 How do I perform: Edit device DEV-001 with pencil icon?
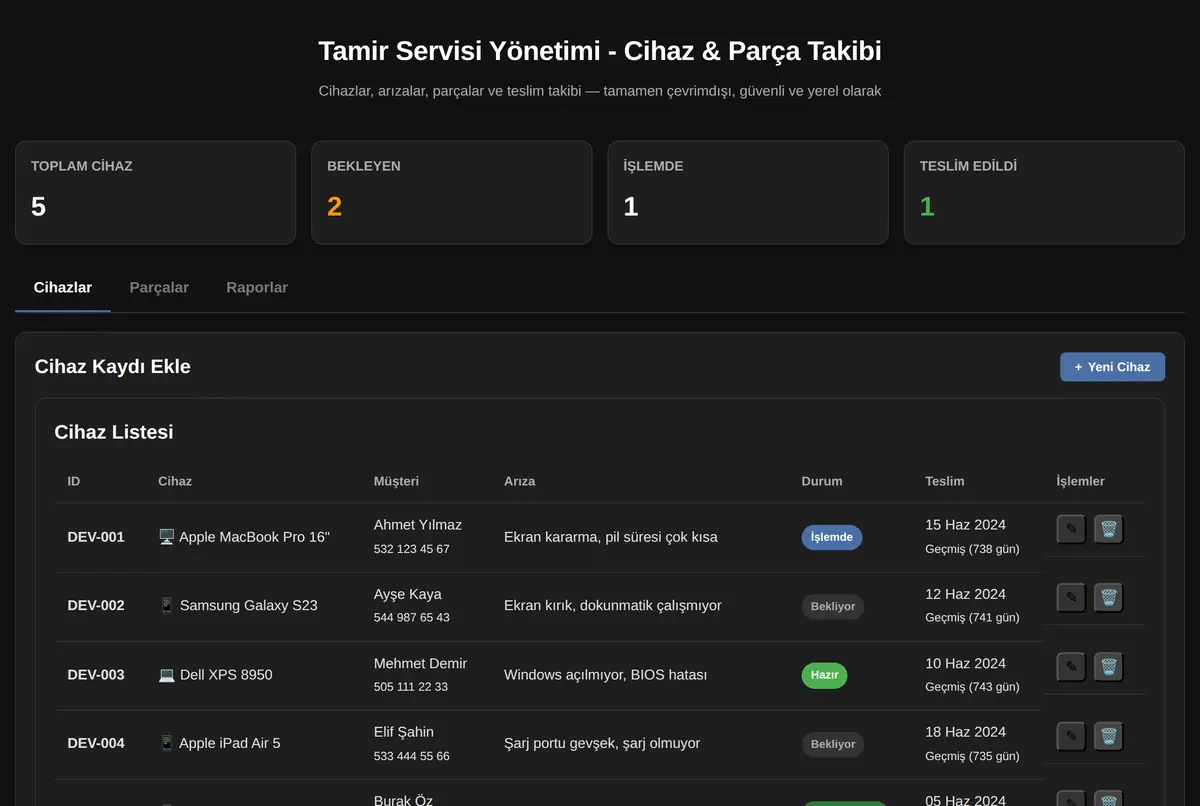point(1071,529)
